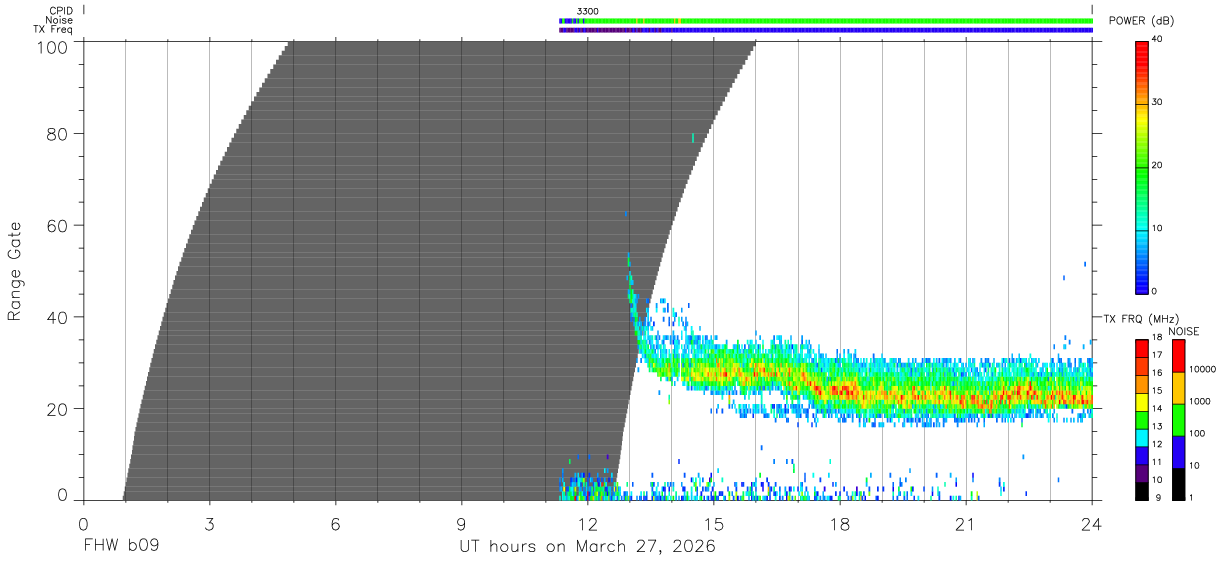Click the UT hour tick label '15'
Screen dimensions: 1228x567
click(714, 524)
